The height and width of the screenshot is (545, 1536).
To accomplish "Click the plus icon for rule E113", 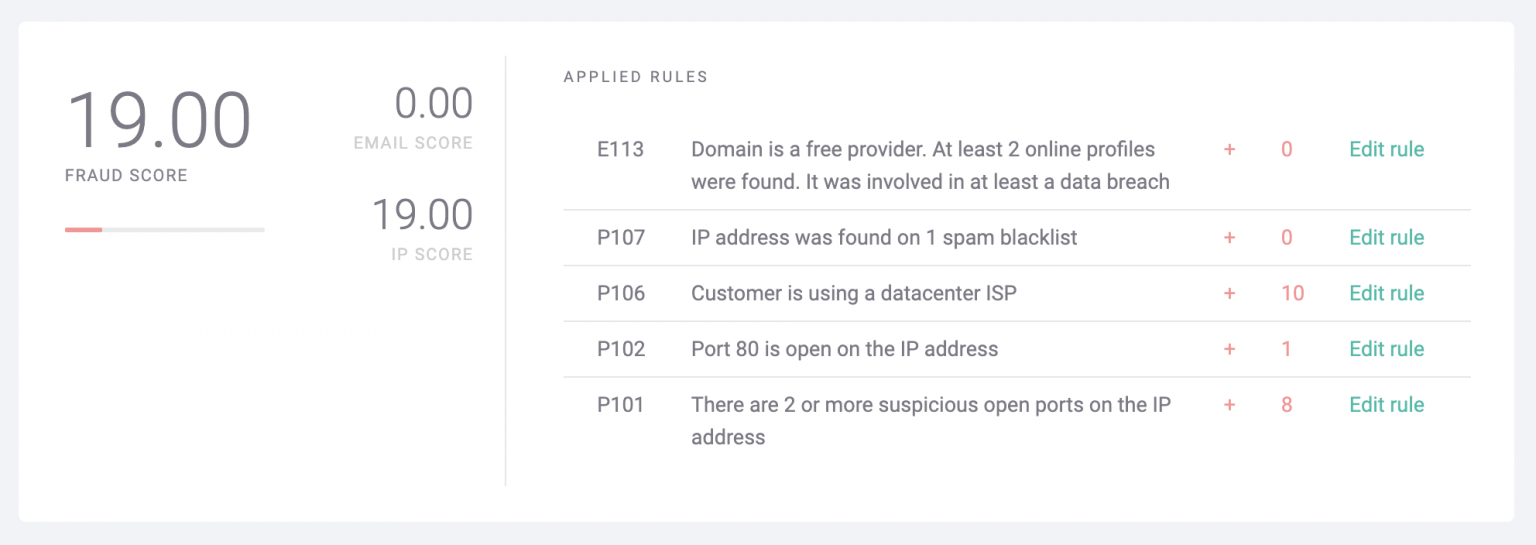I will [1229, 150].
